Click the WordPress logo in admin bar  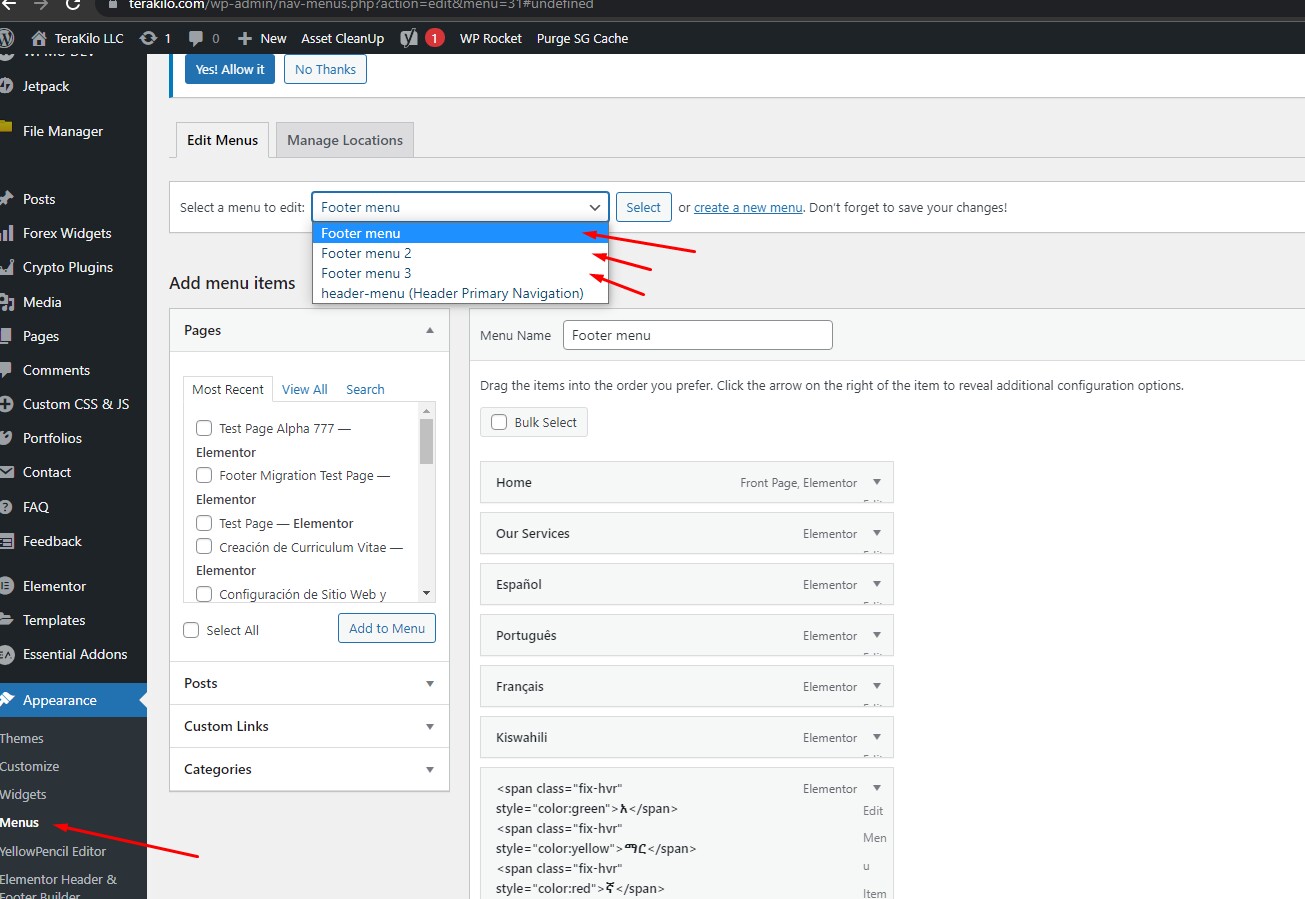(x=8, y=38)
